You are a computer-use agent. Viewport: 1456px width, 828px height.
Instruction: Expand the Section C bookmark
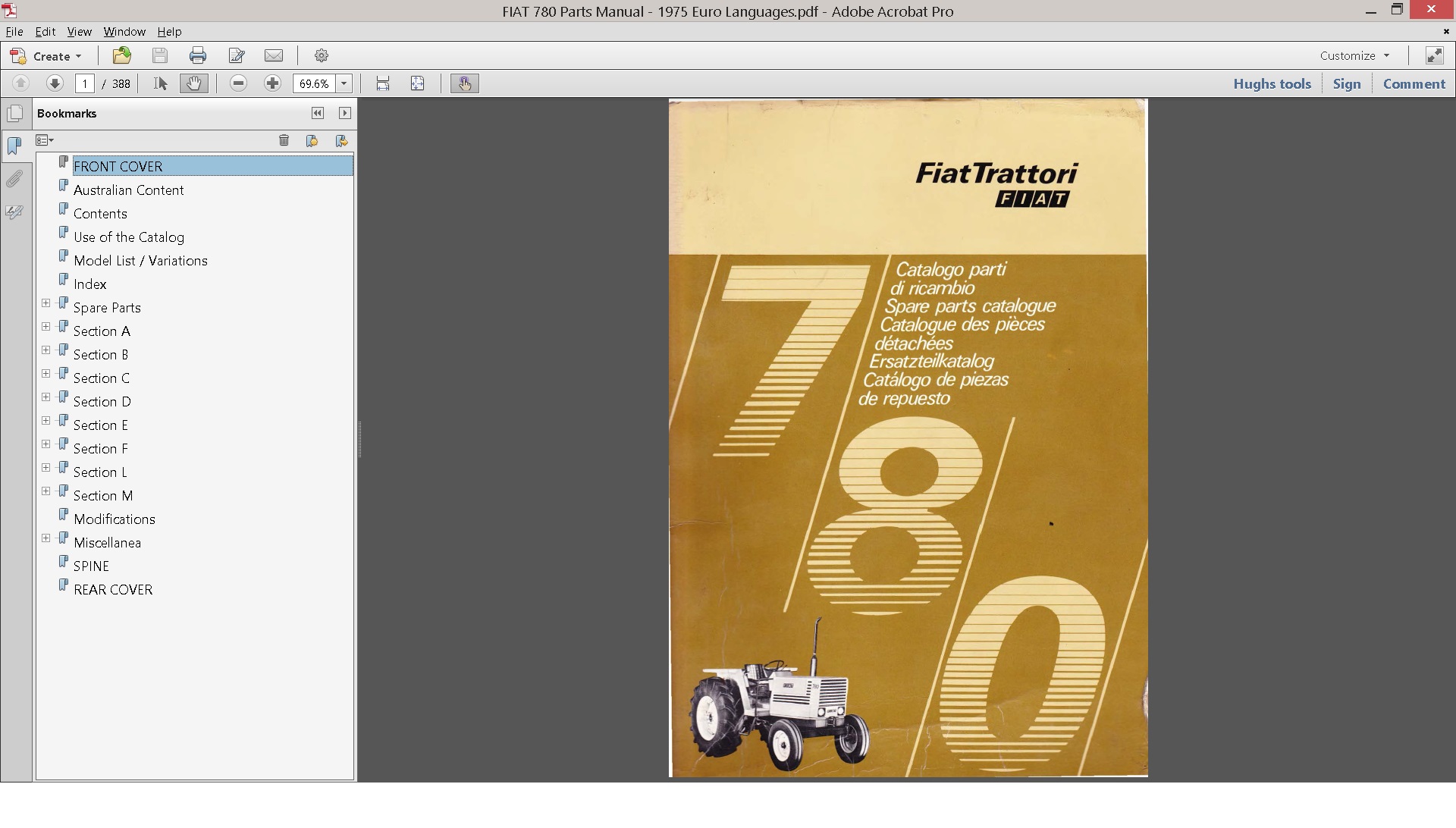tap(45, 374)
